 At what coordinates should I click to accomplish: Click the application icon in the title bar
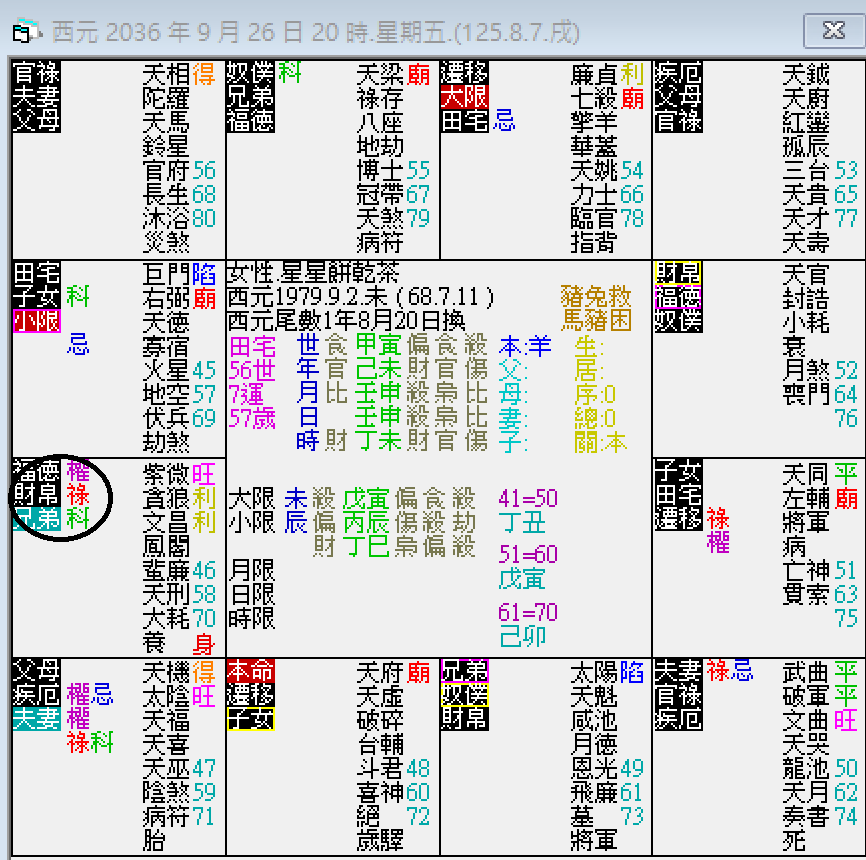coord(27,32)
